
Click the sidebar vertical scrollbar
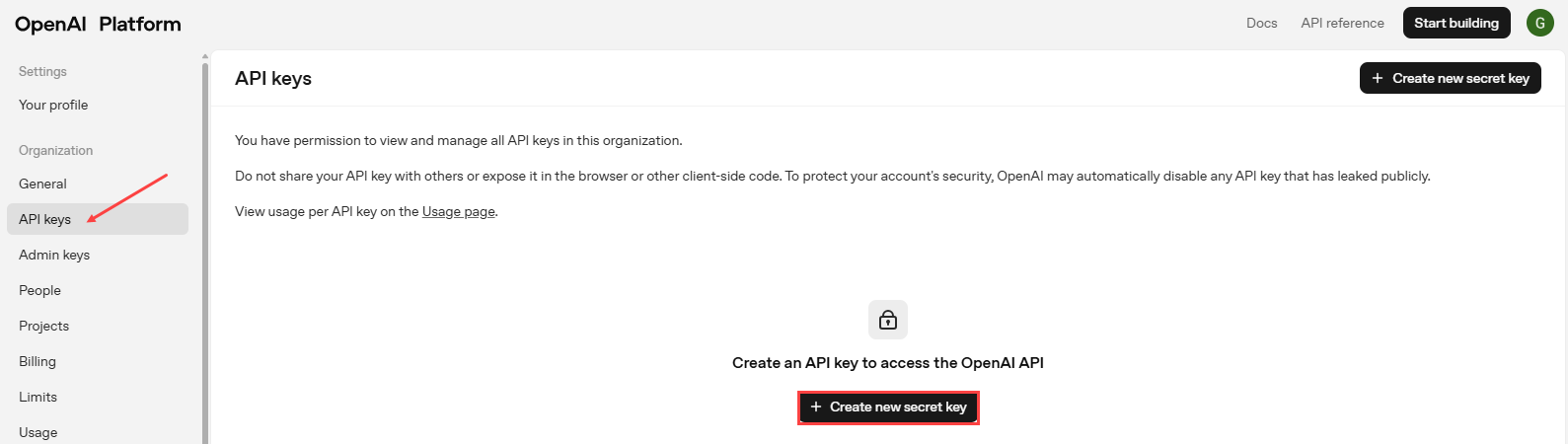coord(205,252)
